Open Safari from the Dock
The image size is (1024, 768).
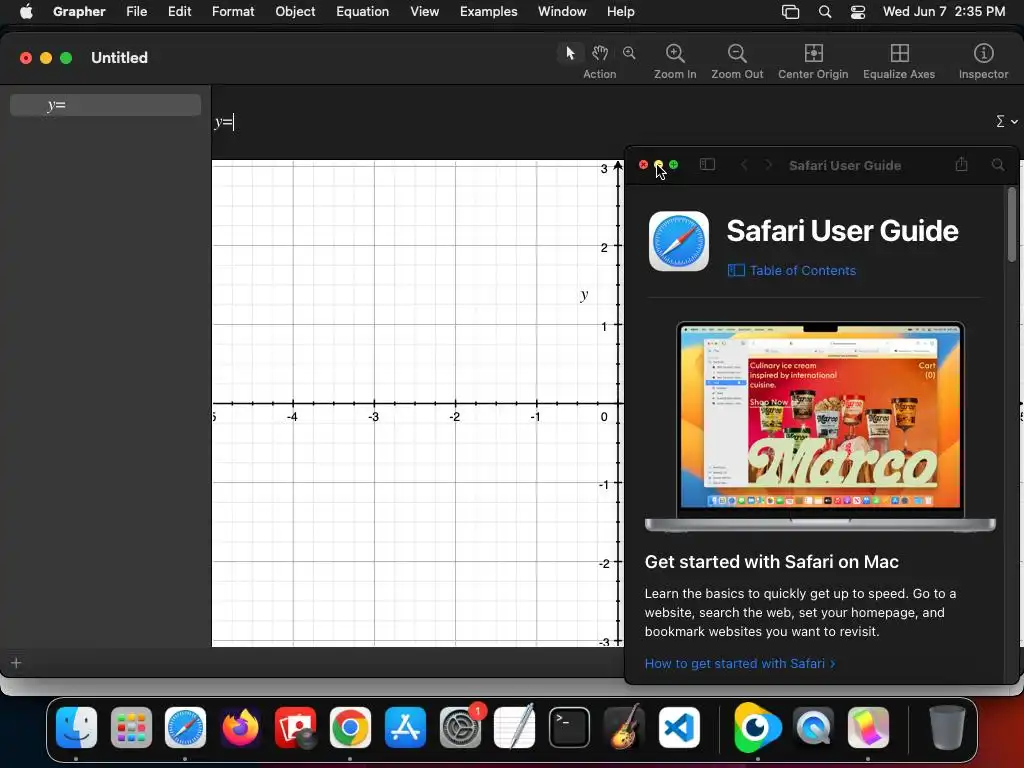coord(185,728)
